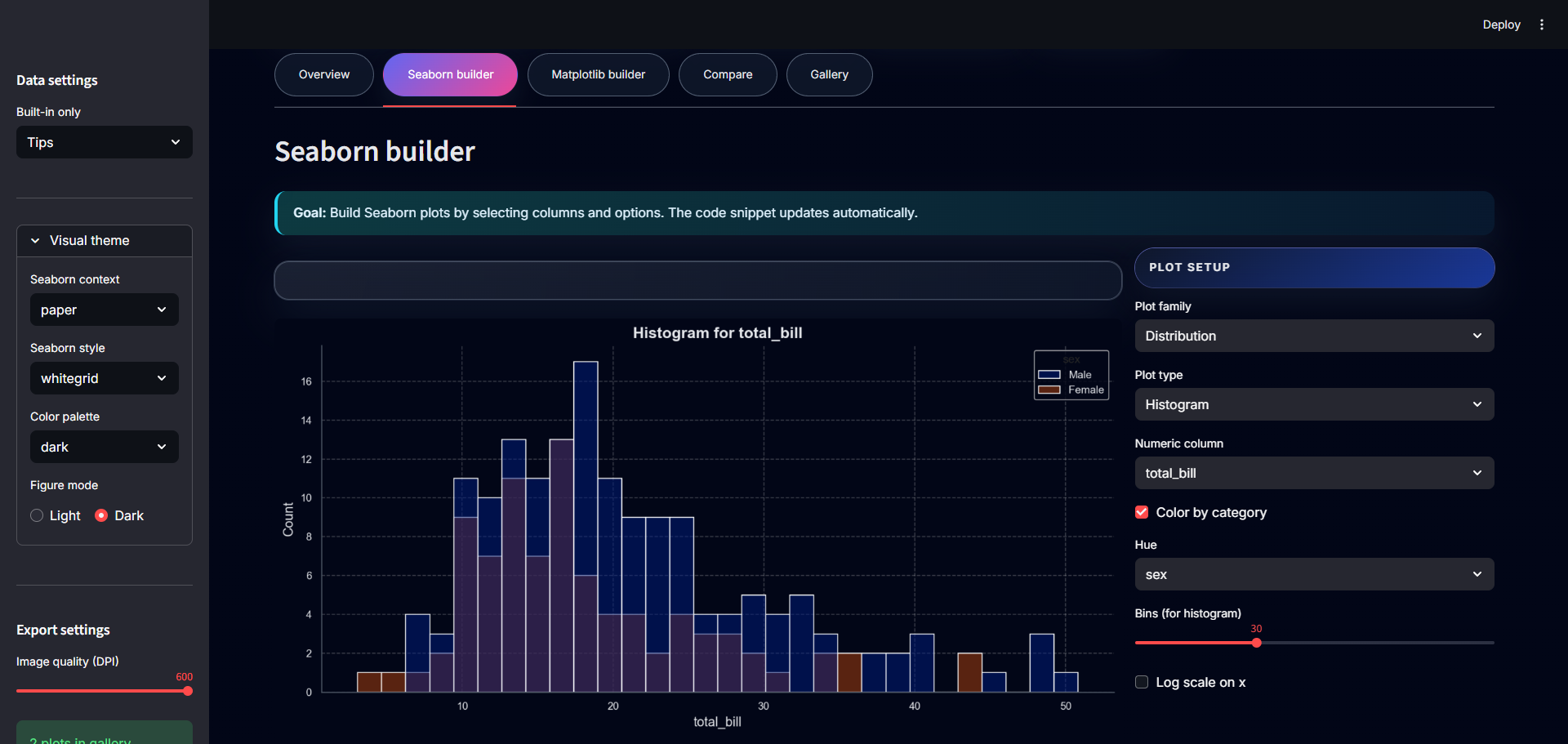Open the three-dot main menu

click(x=1542, y=25)
